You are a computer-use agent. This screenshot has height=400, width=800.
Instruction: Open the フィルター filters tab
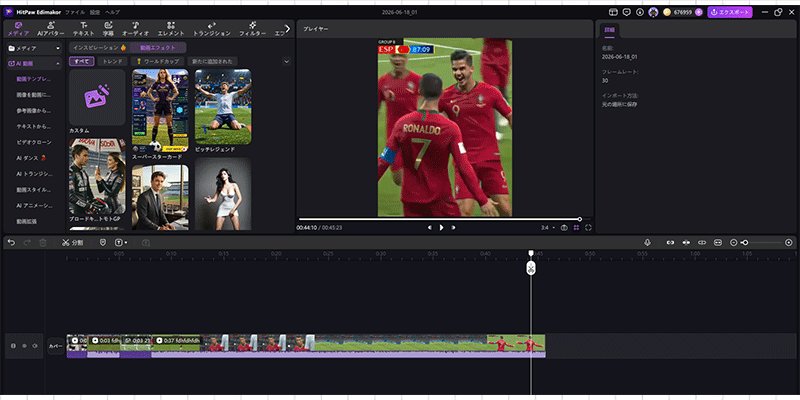pos(253,29)
